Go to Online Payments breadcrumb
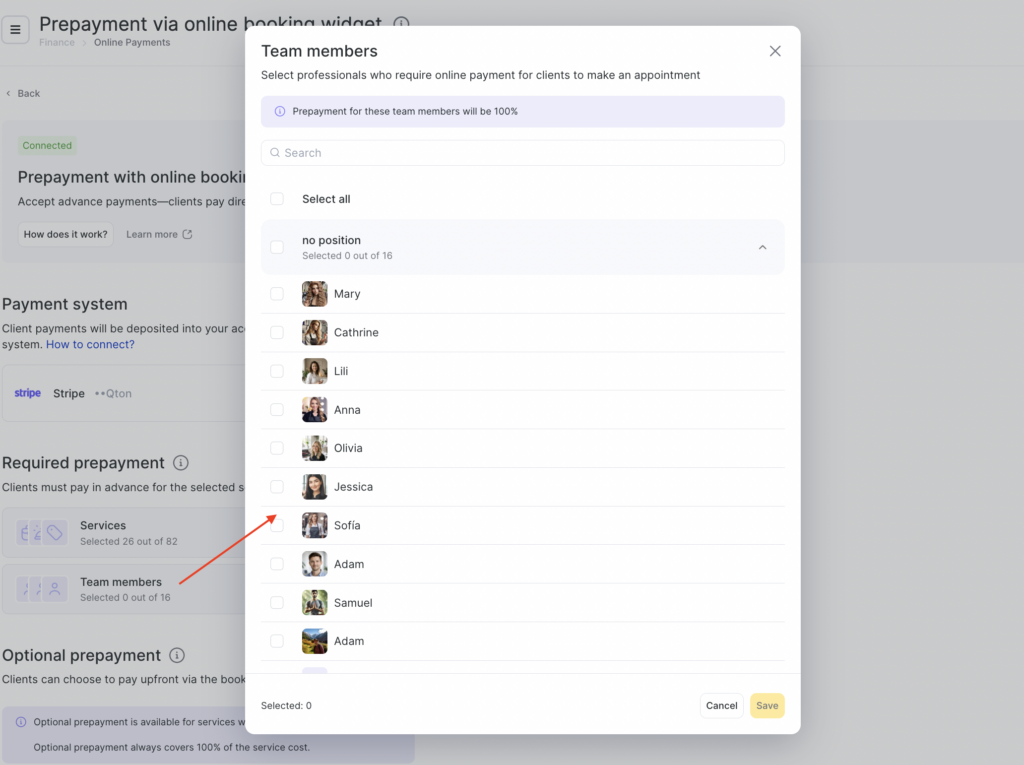Viewport: 1024px width, 765px height. pyautogui.click(x=132, y=43)
